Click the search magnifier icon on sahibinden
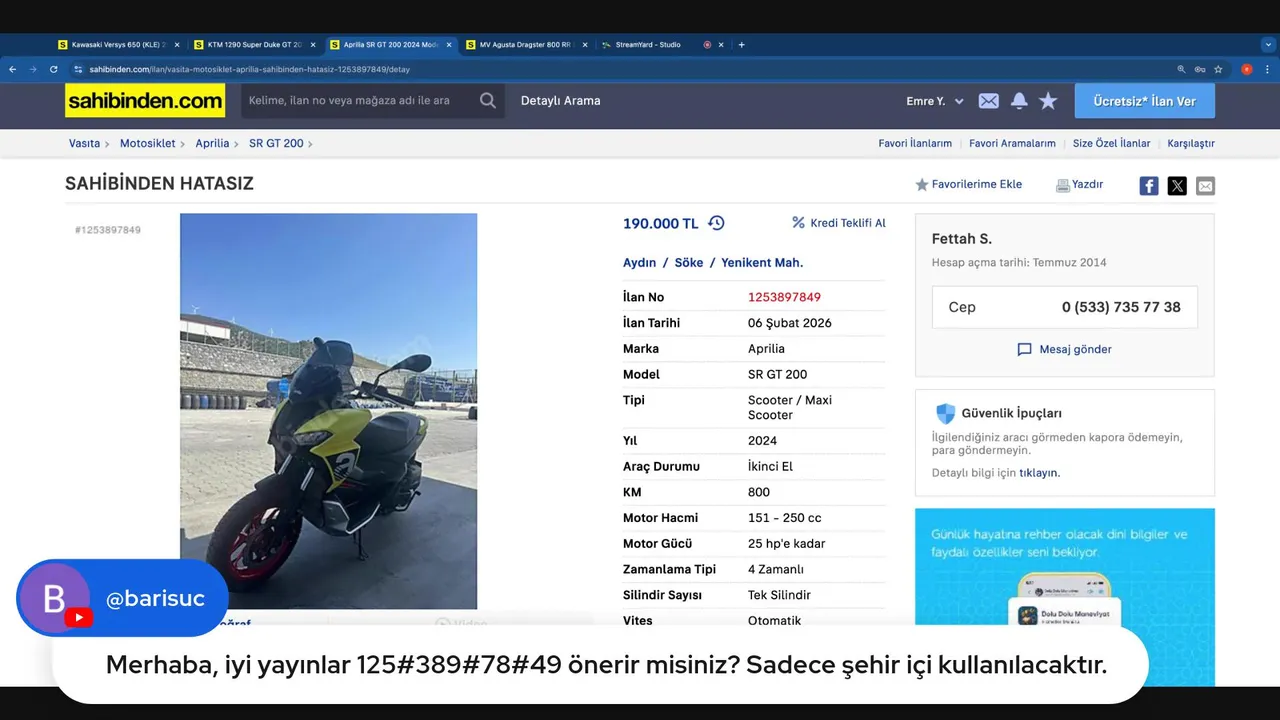The image size is (1280, 720). 488,100
